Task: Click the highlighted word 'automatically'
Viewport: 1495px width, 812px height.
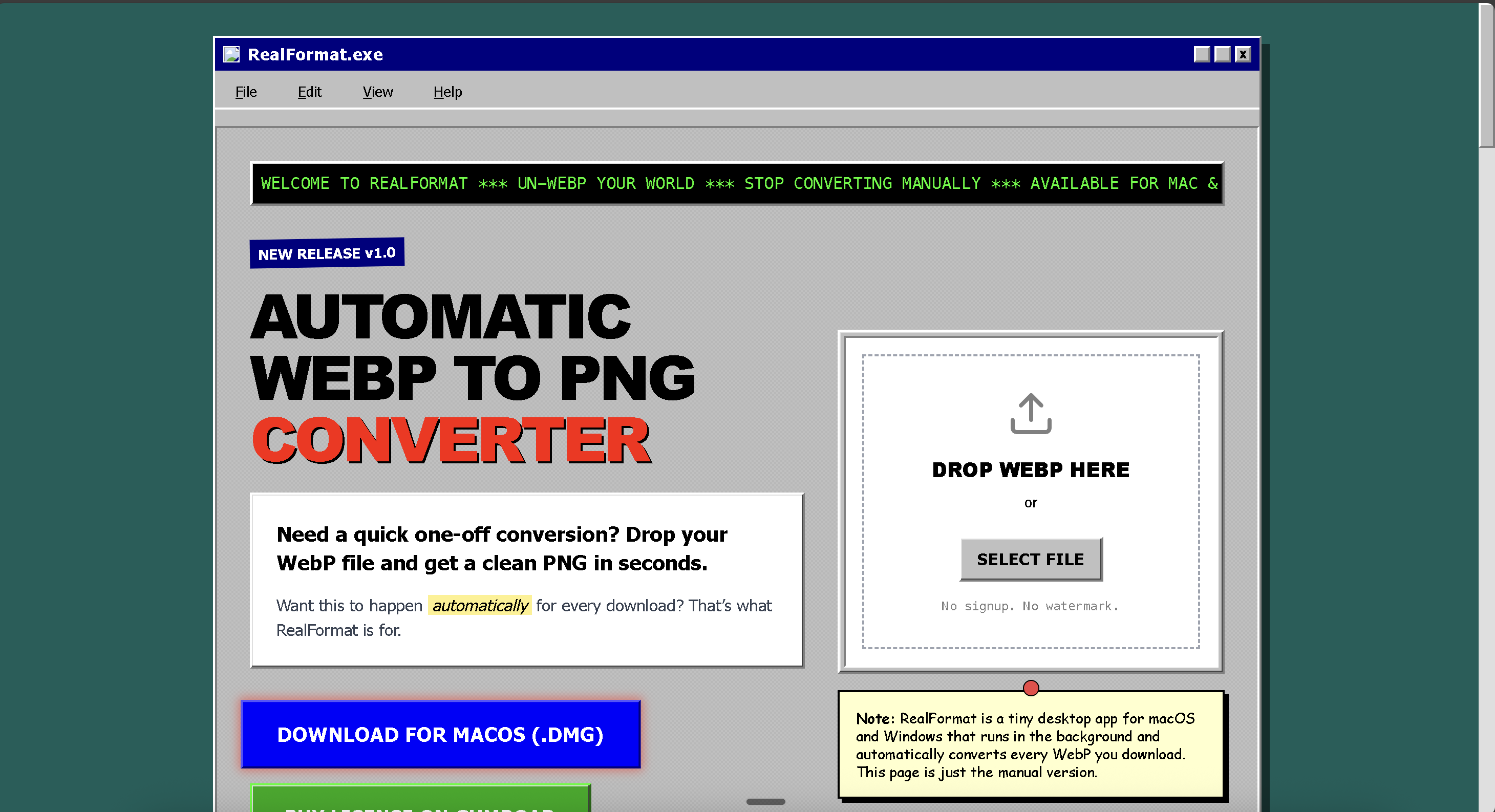Action: 479,605
